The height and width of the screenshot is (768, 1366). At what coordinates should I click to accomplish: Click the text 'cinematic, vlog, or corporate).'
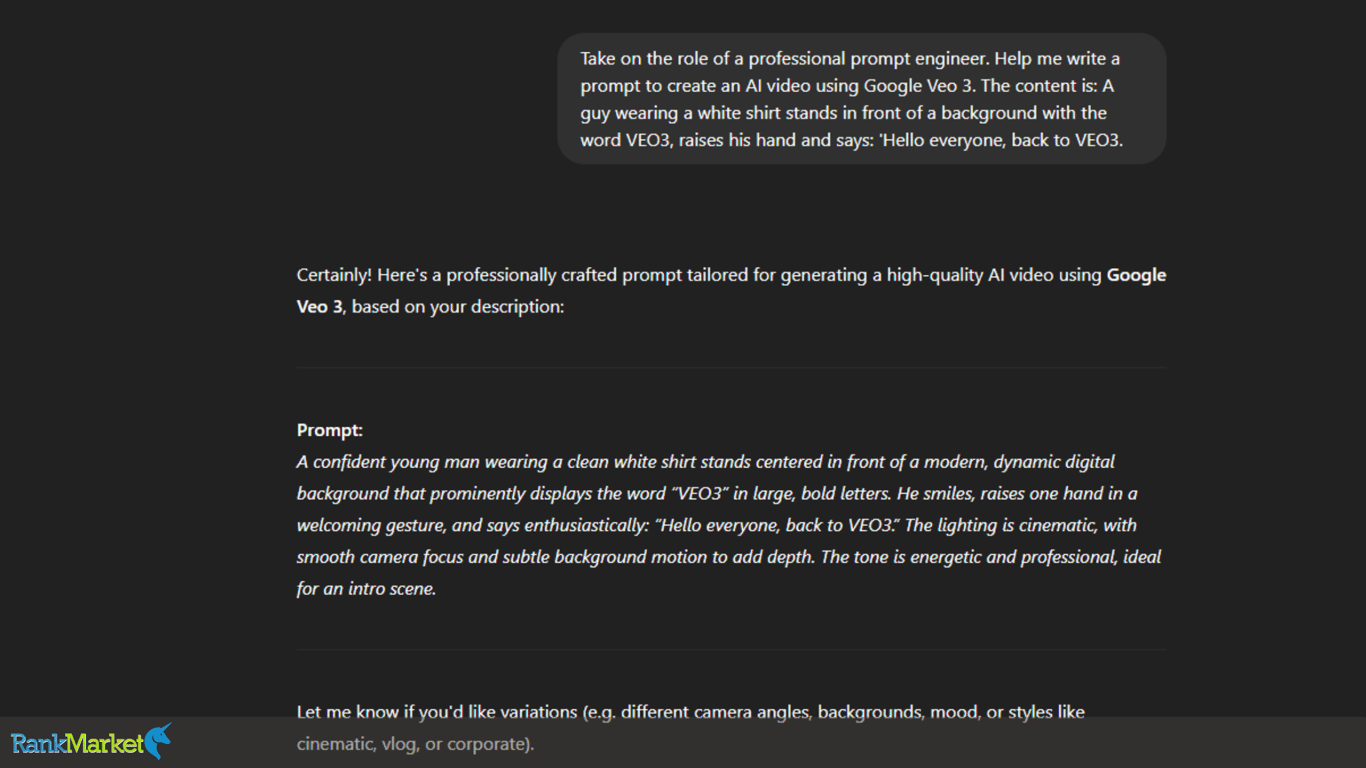pos(416,744)
